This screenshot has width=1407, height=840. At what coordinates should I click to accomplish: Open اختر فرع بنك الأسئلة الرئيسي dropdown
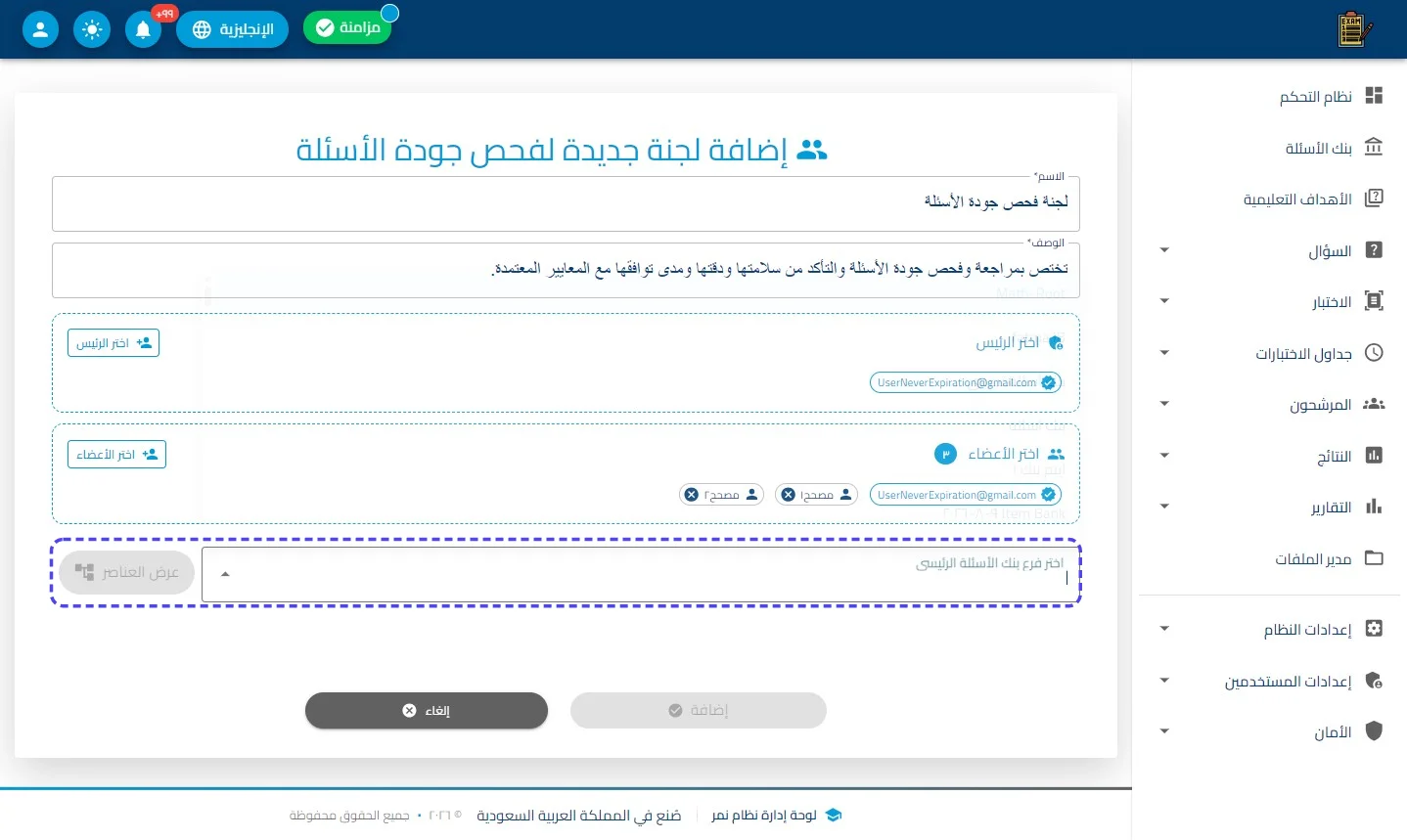point(641,574)
